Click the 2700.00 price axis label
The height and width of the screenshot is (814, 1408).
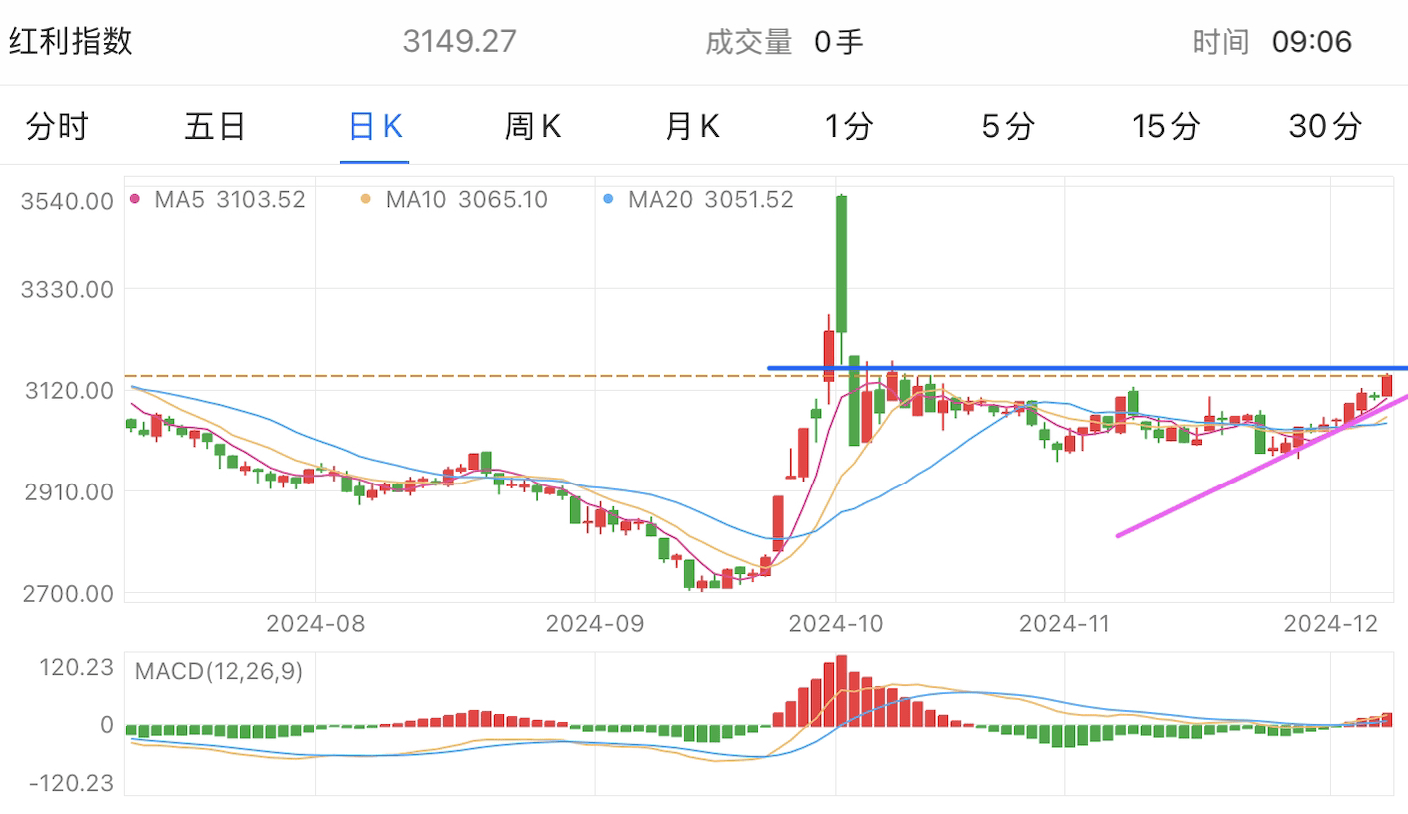pos(67,593)
